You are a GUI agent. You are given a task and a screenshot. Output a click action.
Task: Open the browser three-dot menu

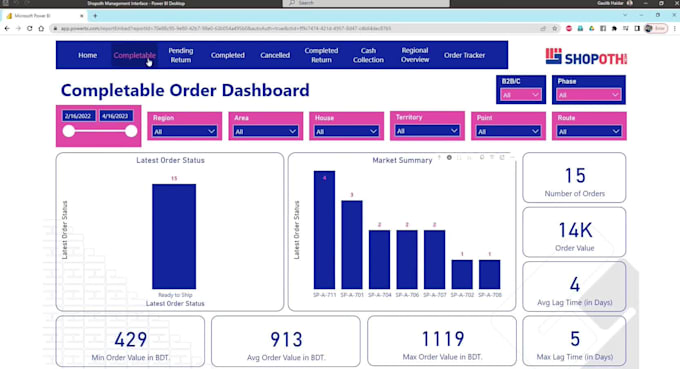(674, 28)
